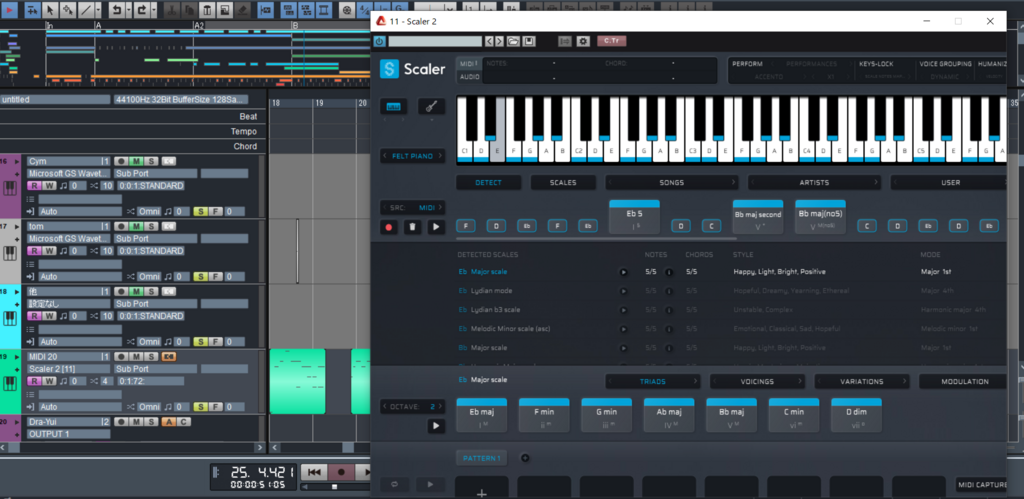1024x499 pixels.
Task: Change the OCTAVE 2 selector
Action: point(413,406)
